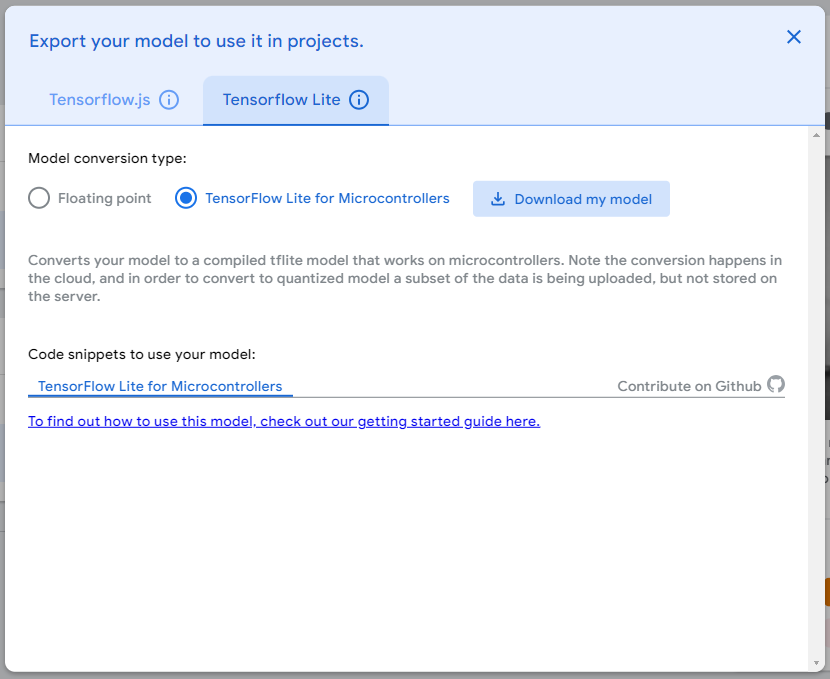Open TensorFlow Lite for Microcontrollers code snippet tab
The width and height of the screenshot is (830, 679).
pyautogui.click(x=160, y=386)
